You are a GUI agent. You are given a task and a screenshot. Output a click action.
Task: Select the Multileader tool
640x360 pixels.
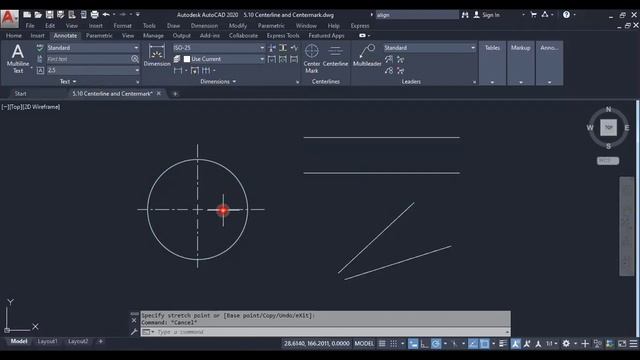pos(367,55)
